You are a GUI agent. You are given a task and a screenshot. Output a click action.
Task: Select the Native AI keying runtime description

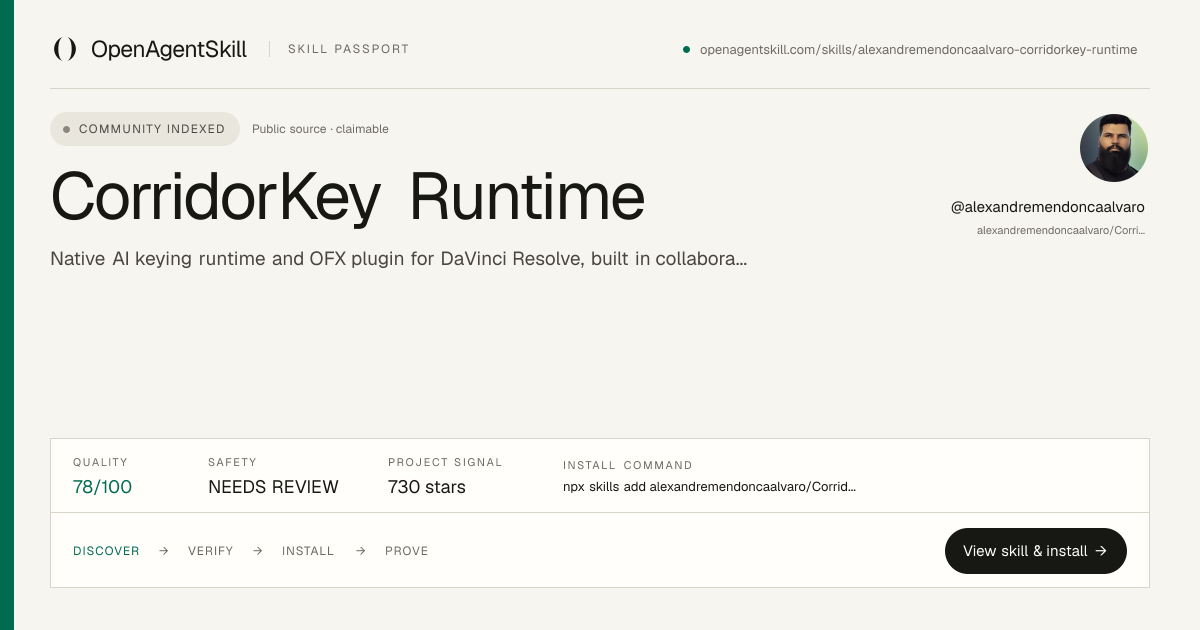coord(399,259)
